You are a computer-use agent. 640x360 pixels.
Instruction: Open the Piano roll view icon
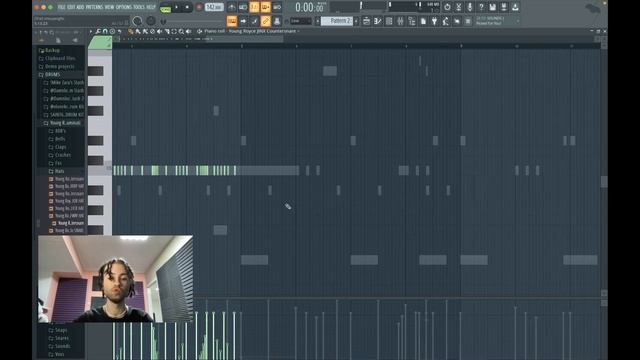click(x=378, y=21)
